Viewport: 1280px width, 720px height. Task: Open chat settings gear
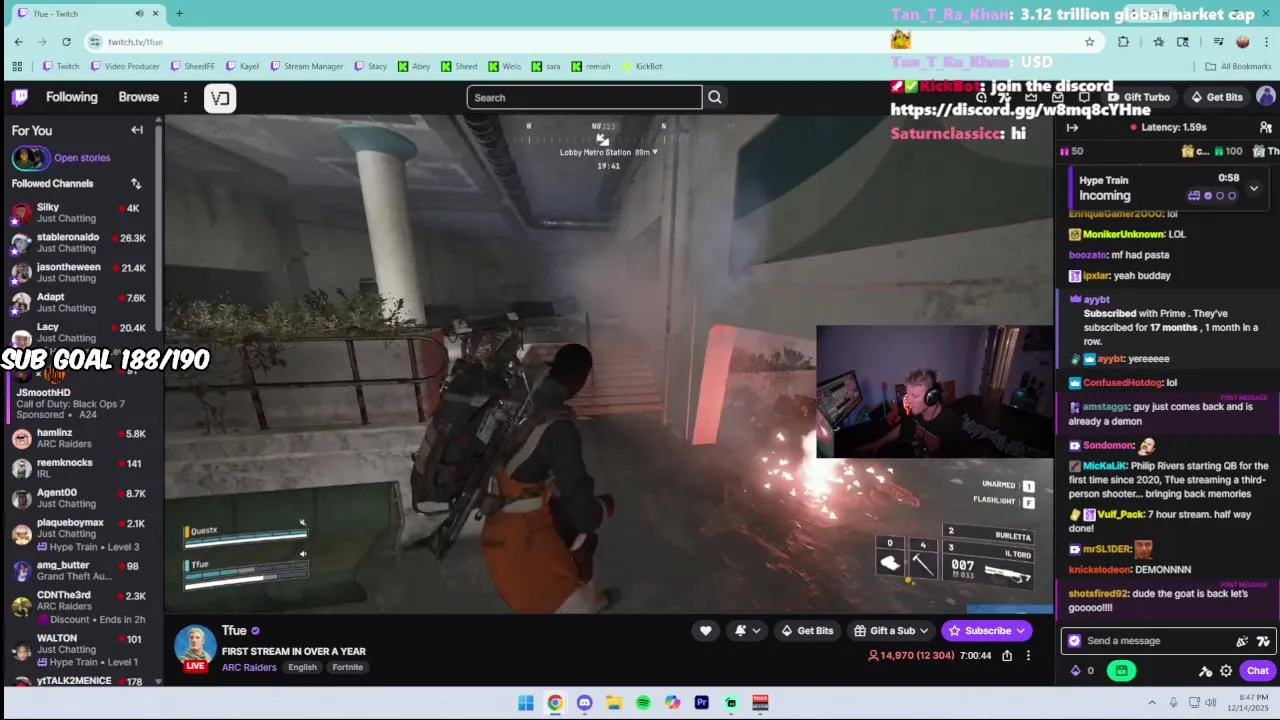click(1226, 671)
